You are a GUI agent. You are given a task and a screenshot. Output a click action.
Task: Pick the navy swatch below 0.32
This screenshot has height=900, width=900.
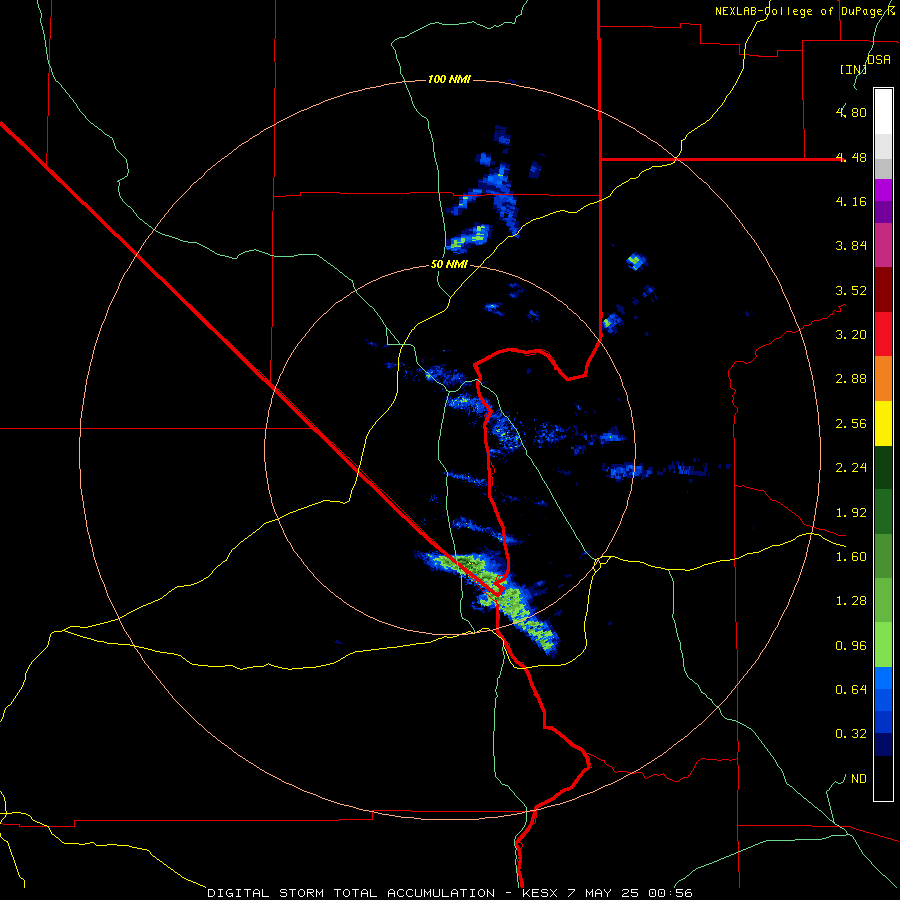point(883,744)
